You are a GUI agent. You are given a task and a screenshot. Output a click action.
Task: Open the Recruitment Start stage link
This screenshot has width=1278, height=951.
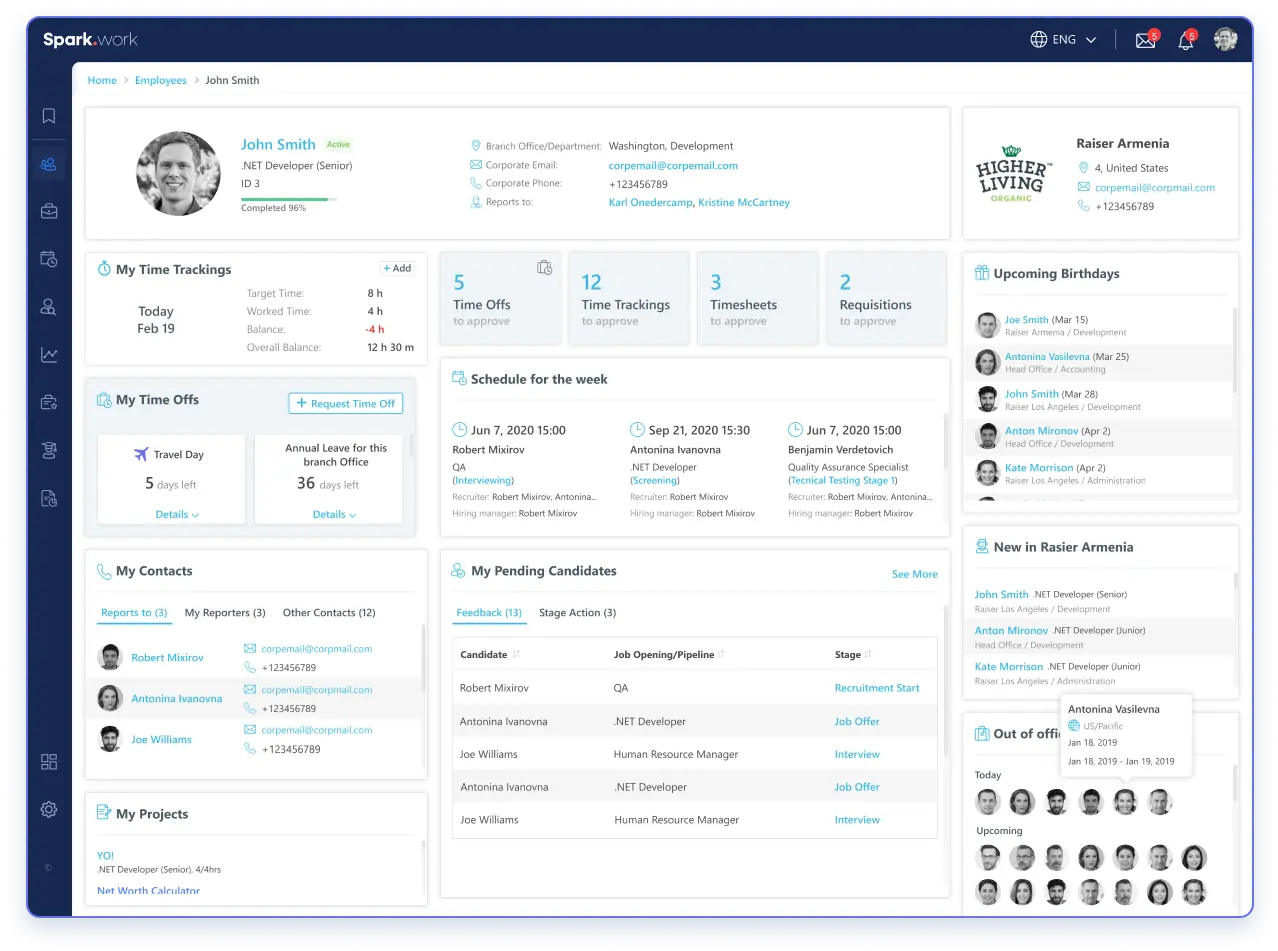coord(877,688)
